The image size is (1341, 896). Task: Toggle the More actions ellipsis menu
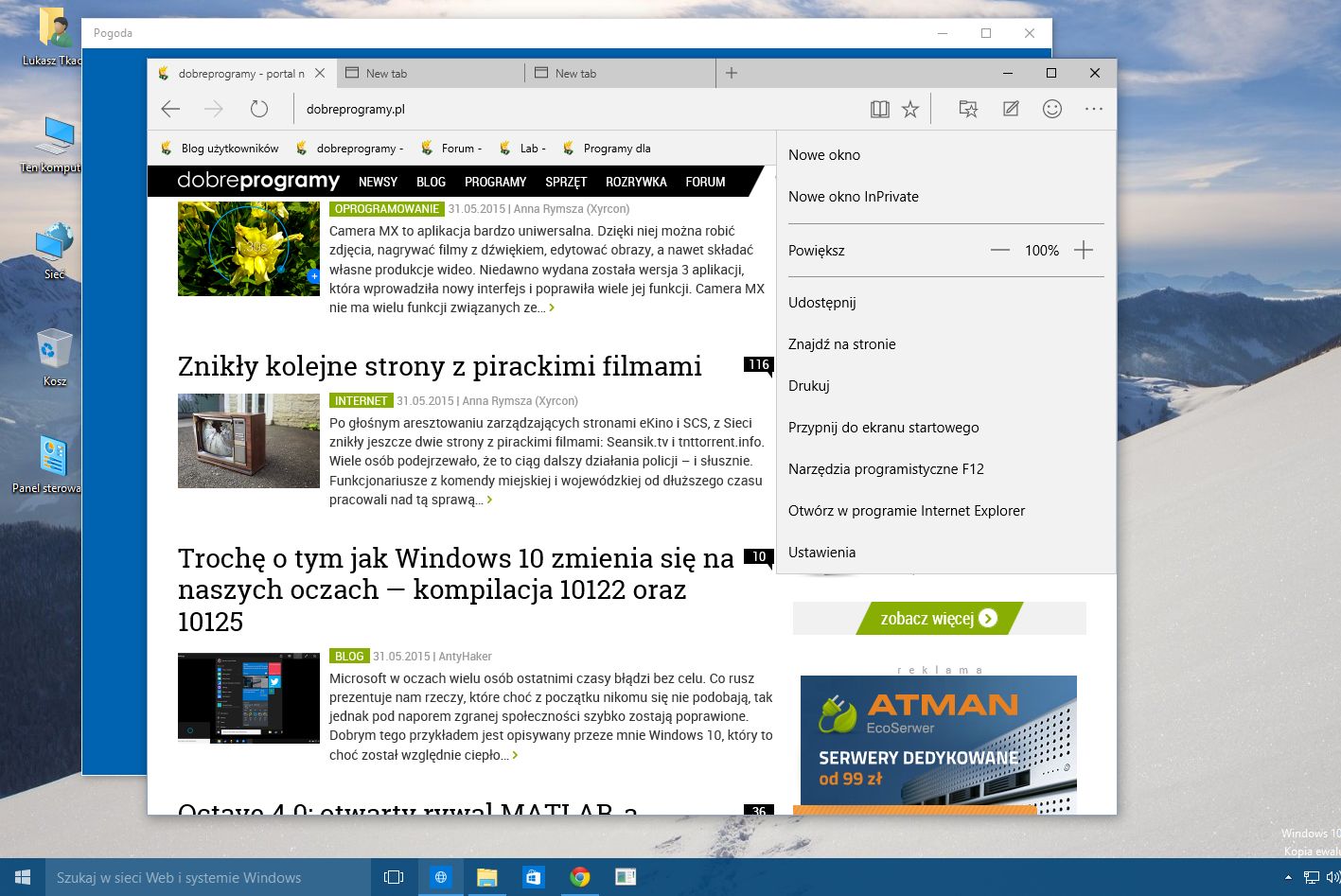[x=1094, y=110]
